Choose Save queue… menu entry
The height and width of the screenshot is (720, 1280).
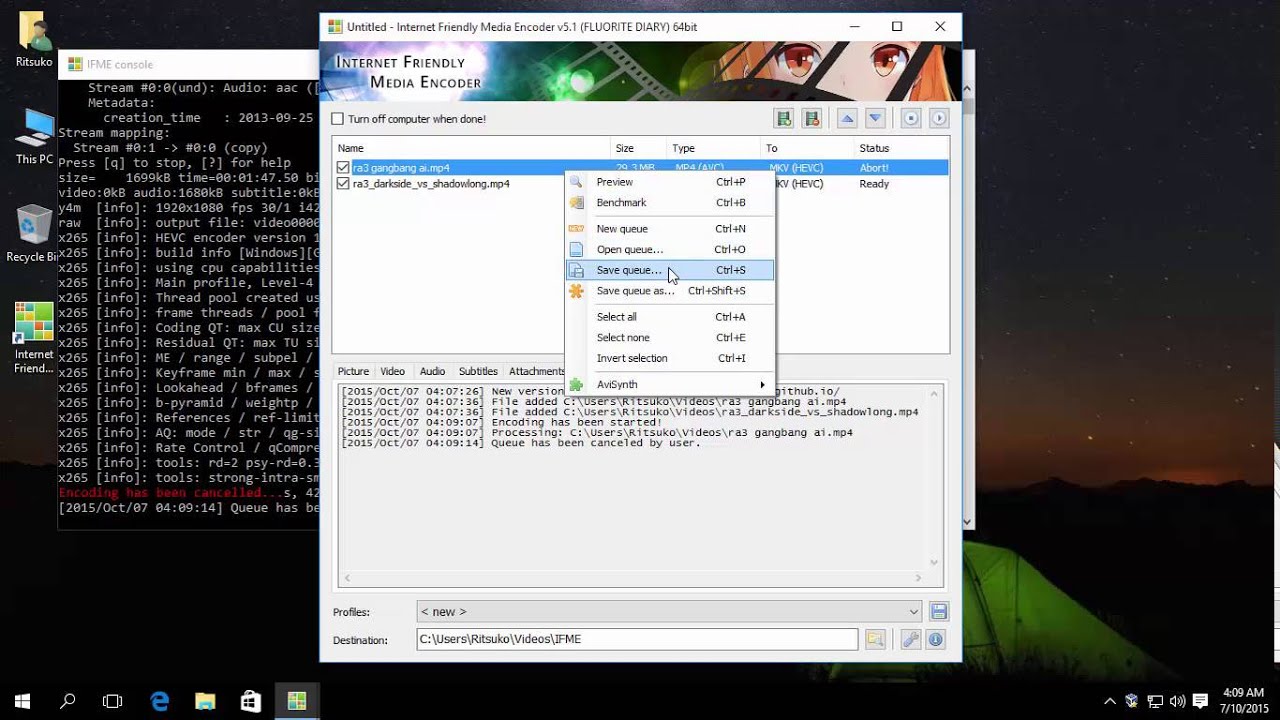[x=670, y=270]
